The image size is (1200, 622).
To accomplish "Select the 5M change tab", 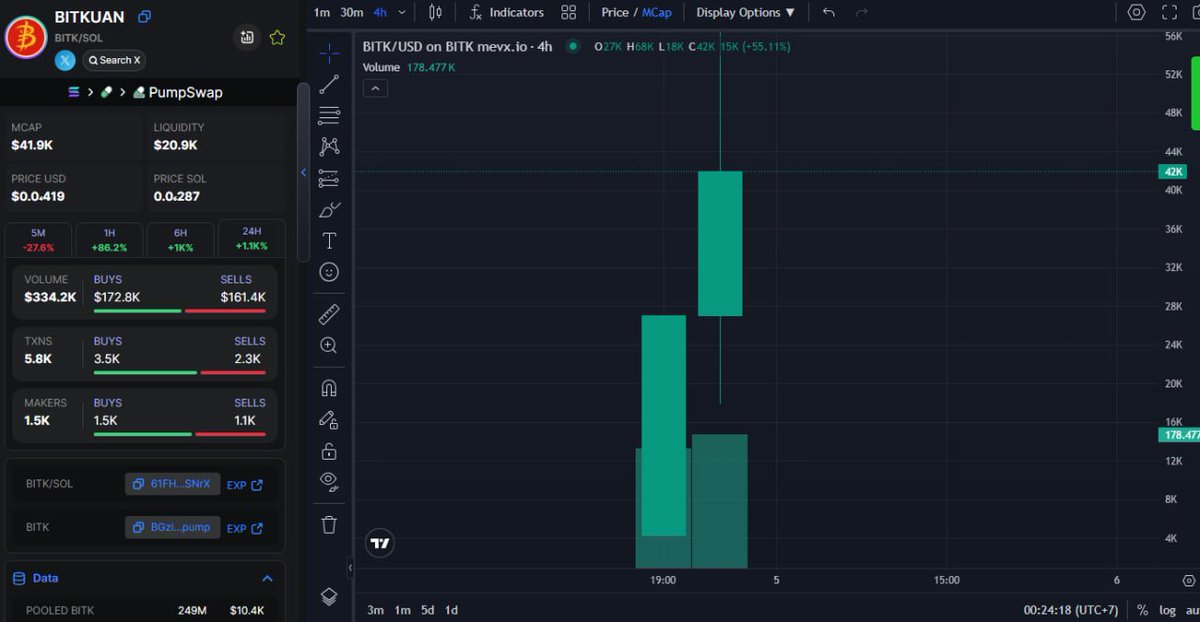I will (38, 239).
